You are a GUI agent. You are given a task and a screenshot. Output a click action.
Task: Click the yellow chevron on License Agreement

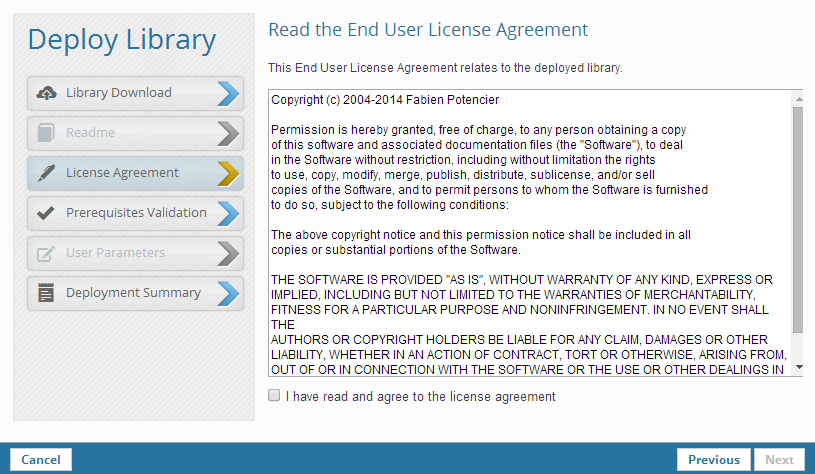coord(228,173)
